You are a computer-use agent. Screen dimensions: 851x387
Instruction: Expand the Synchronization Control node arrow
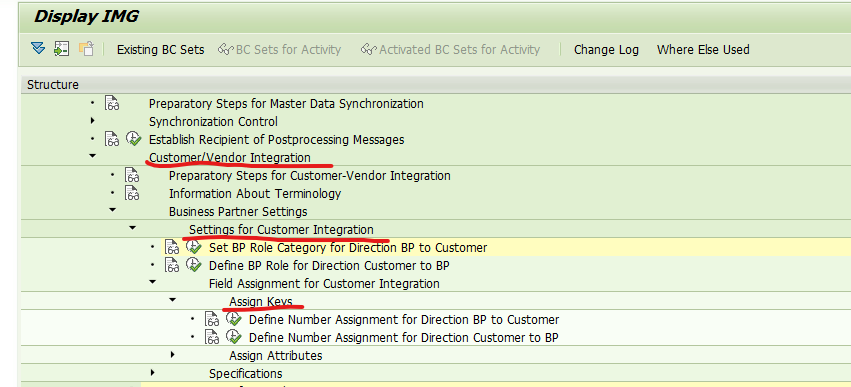coord(93,120)
